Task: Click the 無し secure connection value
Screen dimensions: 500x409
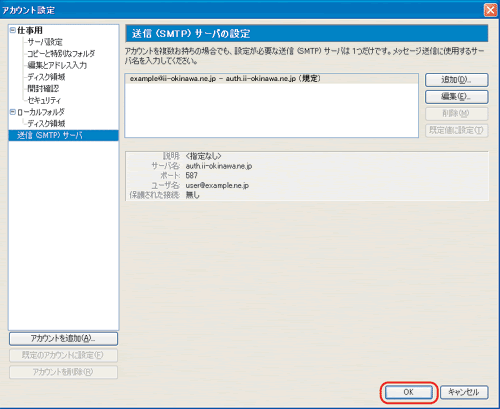Action: click(192, 195)
